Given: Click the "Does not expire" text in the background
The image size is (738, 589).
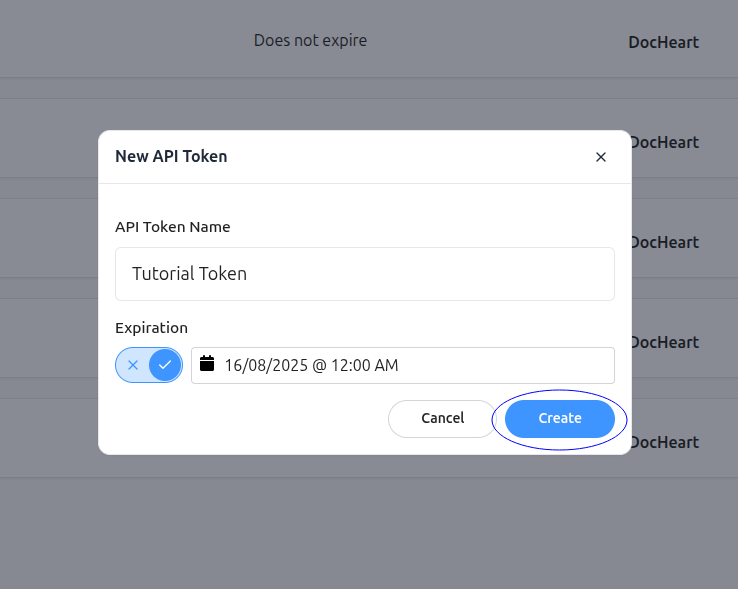Looking at the screenshot, I should [x=310, y=41].
